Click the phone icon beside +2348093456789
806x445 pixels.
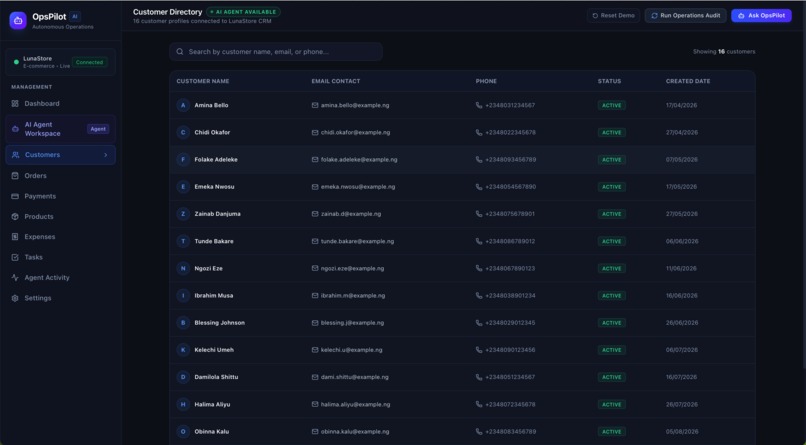click(x=479, y=160)
